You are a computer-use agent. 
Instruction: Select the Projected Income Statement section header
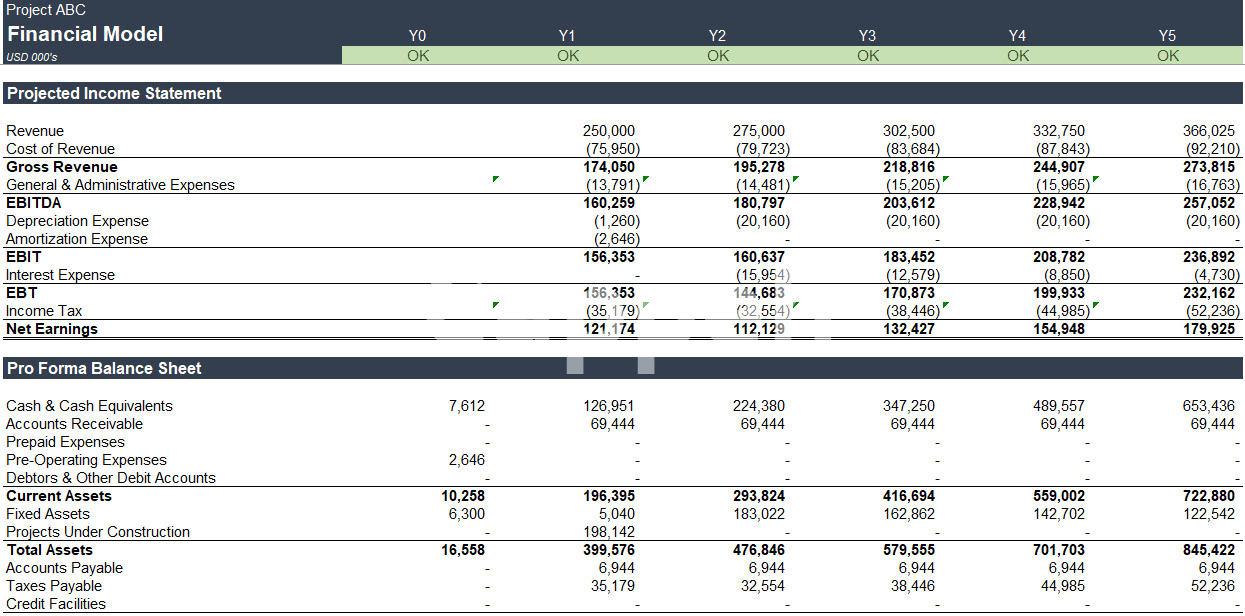114,93
